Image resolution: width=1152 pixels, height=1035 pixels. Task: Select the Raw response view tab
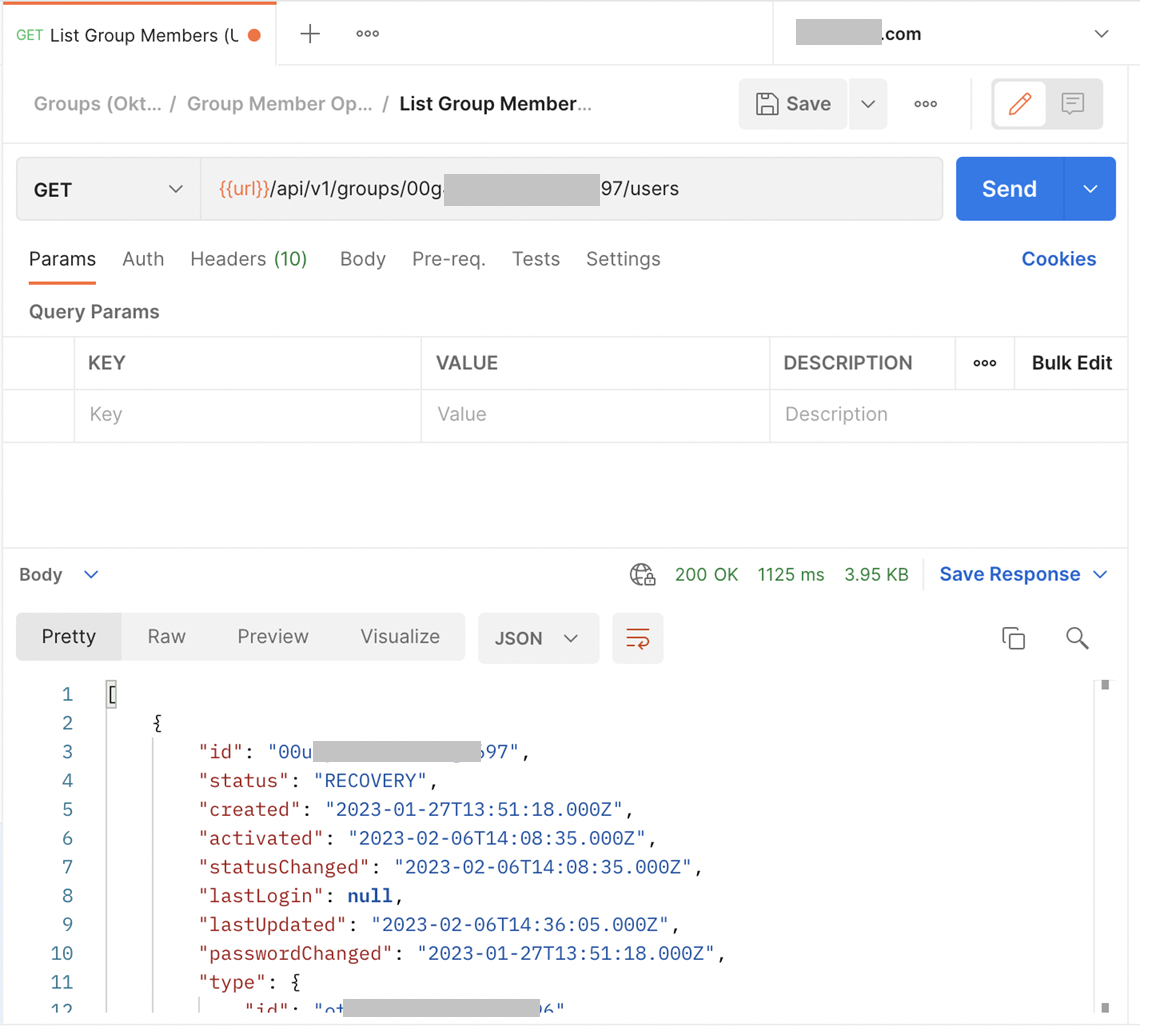166,637
